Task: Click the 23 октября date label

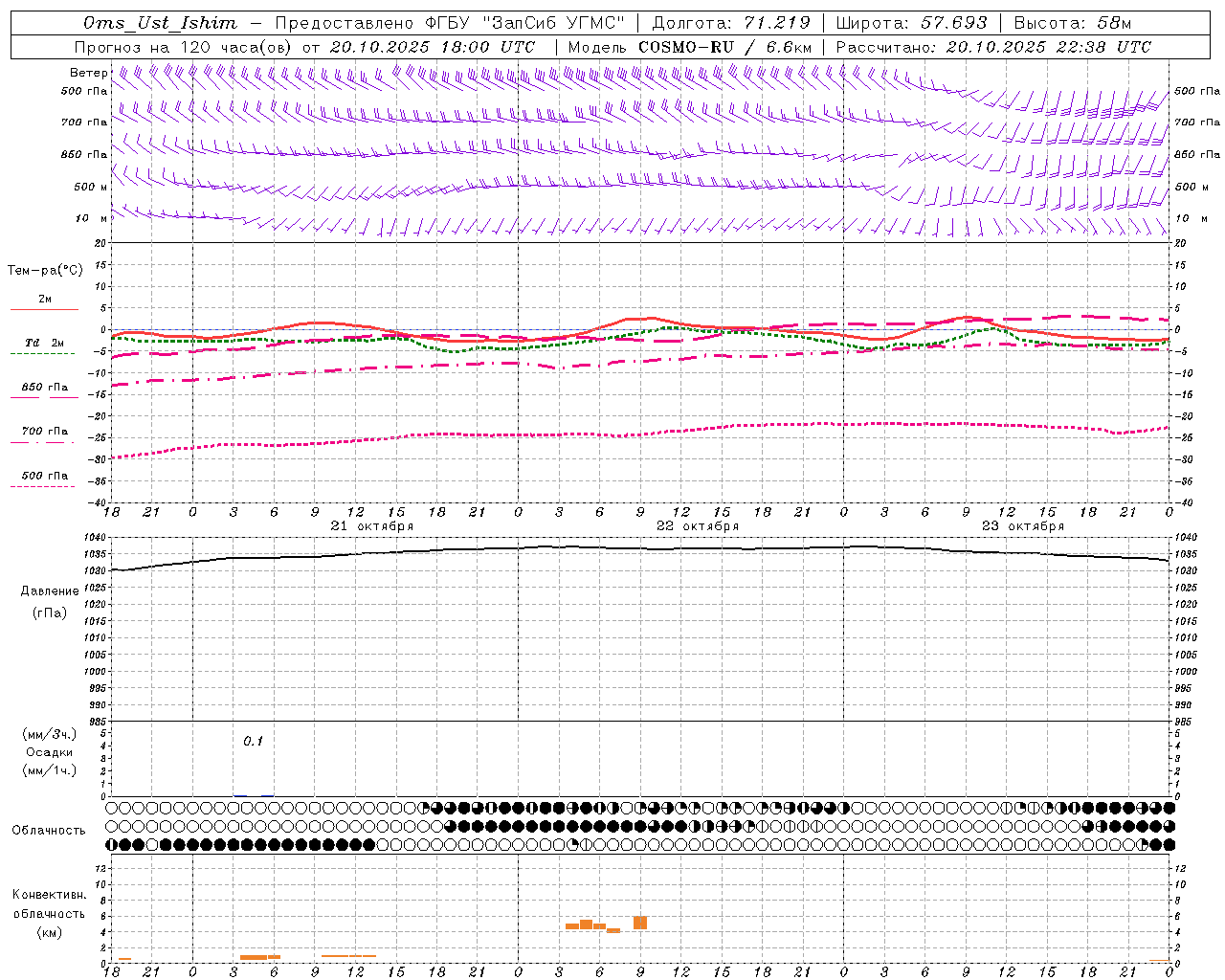Action: click(x=1023, y=526)
